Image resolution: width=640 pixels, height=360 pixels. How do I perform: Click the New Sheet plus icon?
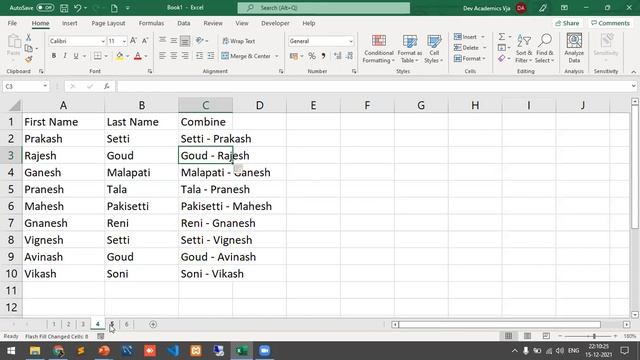(x=153, y=324)
